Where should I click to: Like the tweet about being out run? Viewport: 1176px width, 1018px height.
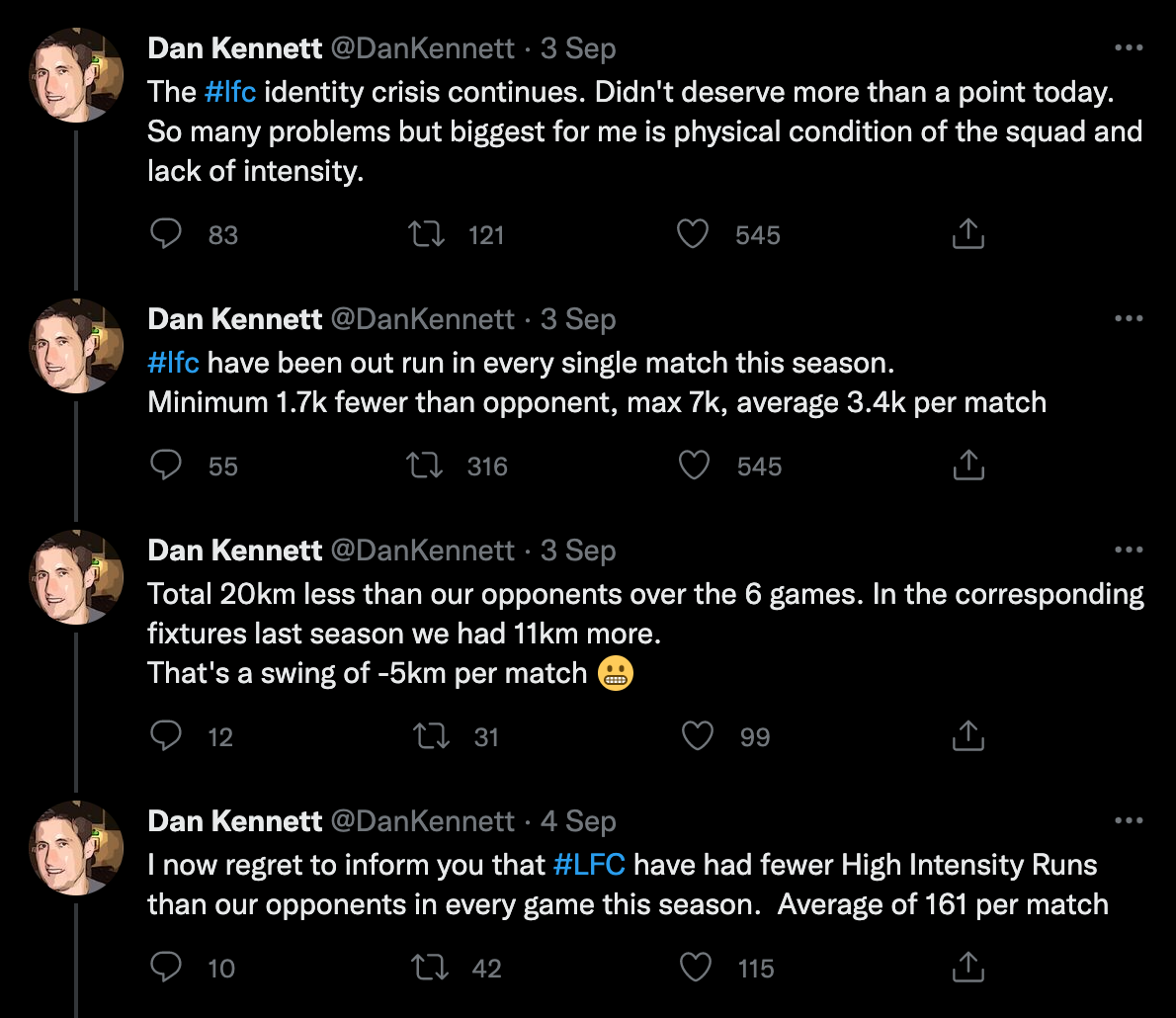coord(694,466)
